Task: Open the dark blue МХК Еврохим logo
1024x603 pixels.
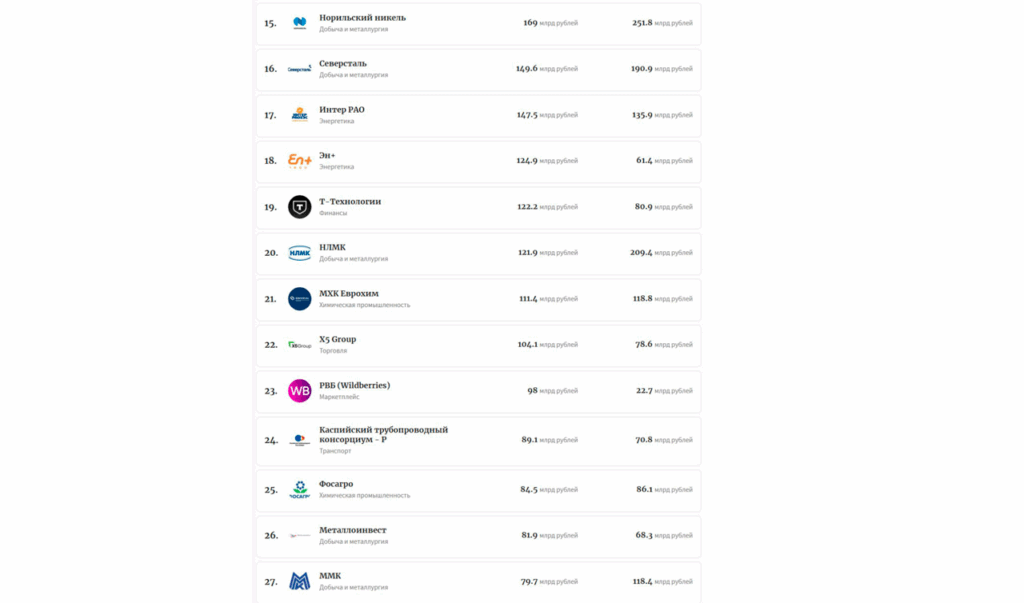Action: point(299,299)
